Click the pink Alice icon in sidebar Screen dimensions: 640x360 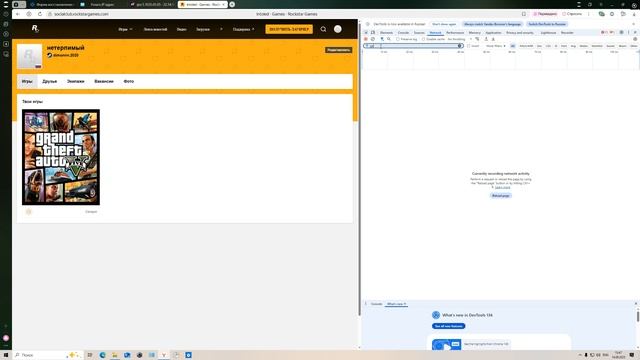point(6,338)
